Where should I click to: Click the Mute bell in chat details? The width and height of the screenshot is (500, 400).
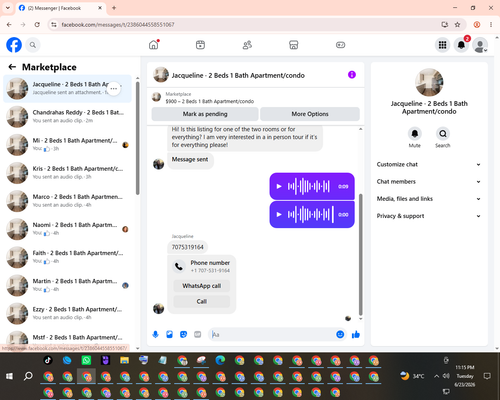pyautogui.click(x=415, y=134)
